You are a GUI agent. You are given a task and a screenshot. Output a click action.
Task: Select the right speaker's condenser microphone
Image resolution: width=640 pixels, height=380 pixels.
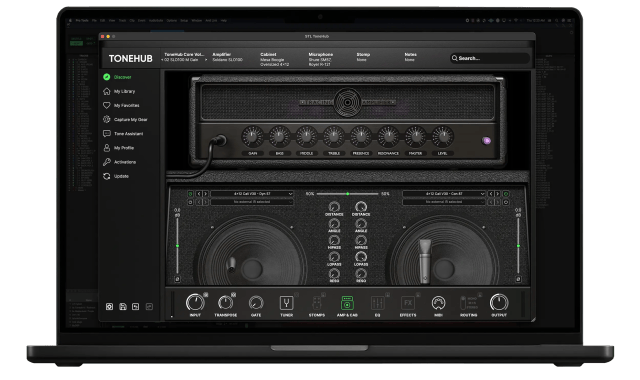point(425,261)
